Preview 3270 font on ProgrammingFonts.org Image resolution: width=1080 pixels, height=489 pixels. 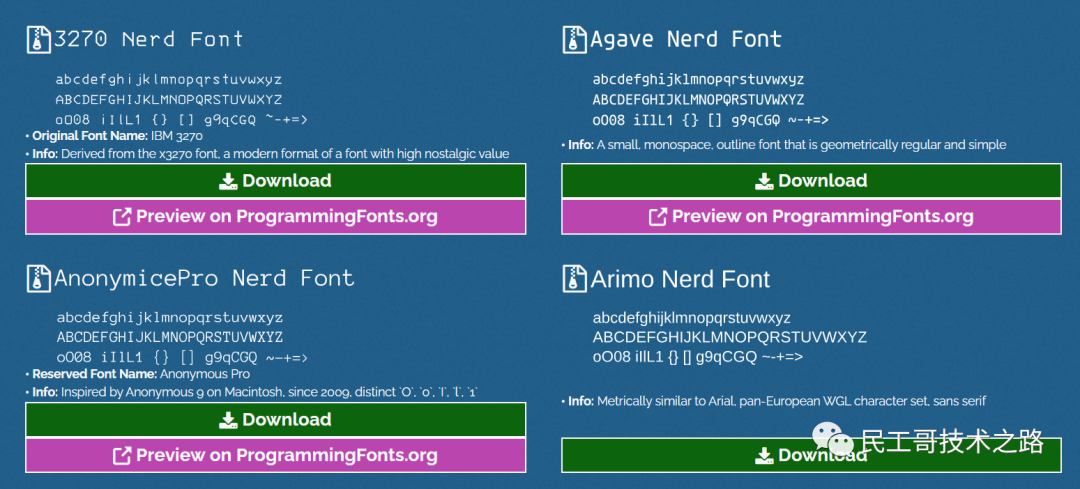[x=276, y=216]
